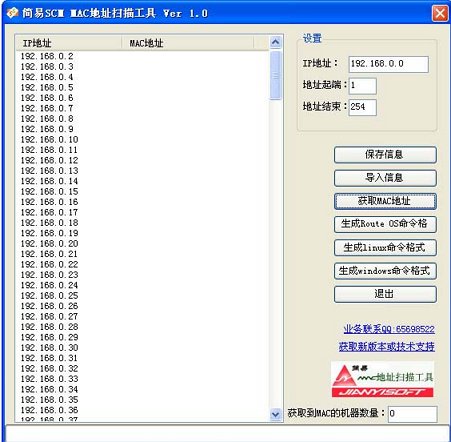Image resolution: width=451 pixels, height=442 pixels.
Task: Click the list scrollbar down arrow
Action: pos(275,414)
